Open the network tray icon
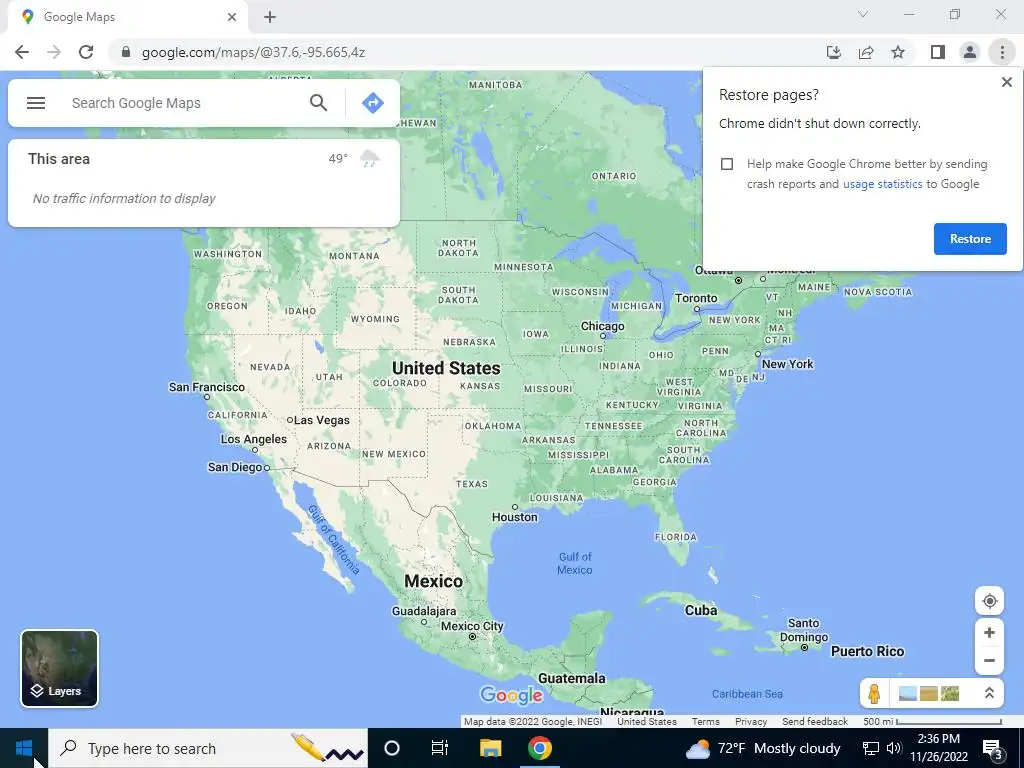1024x768 pixels. coord(871,748)
